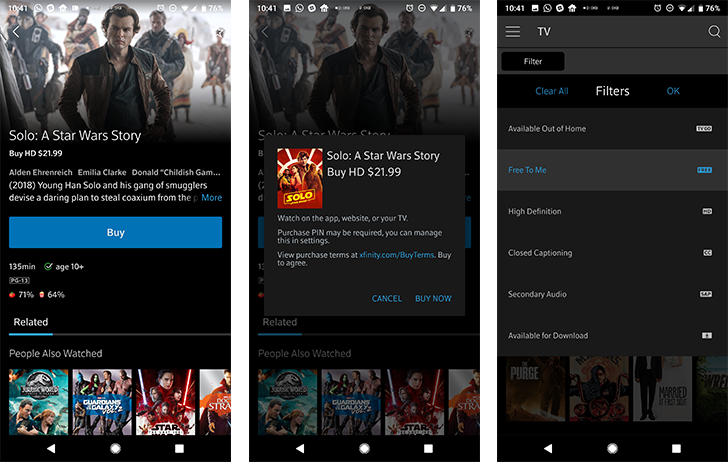
Task: Tap the search magnifier on the TV screen
Action: point(714,32)
